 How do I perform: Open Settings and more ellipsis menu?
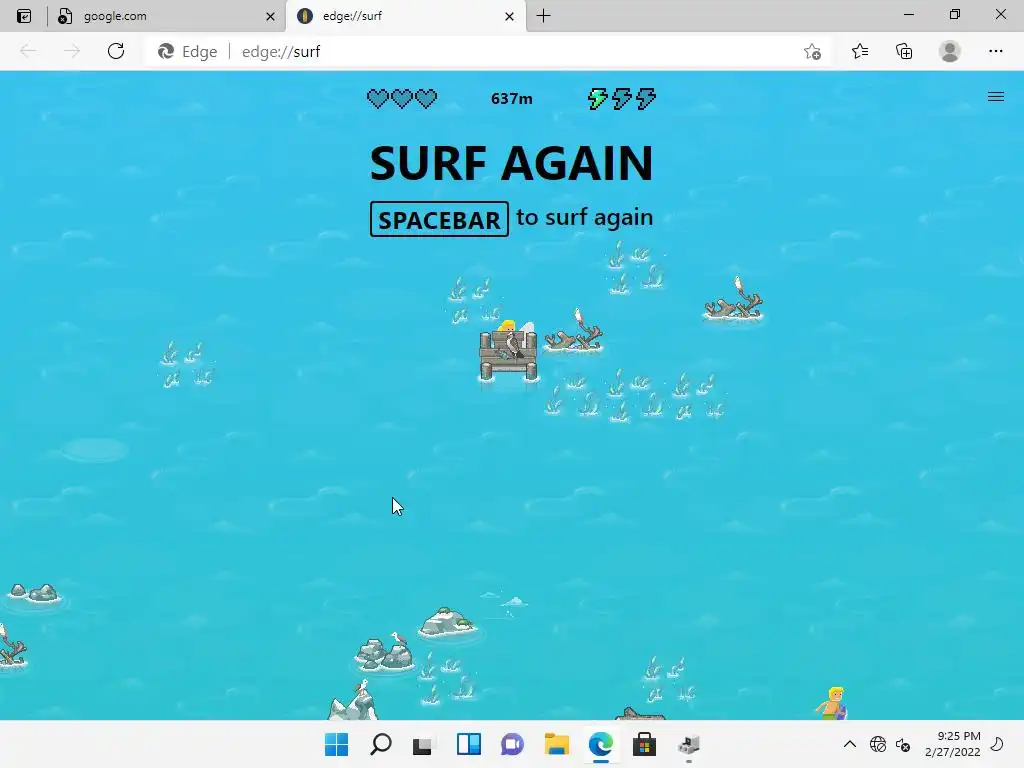(x=995, y=51)
